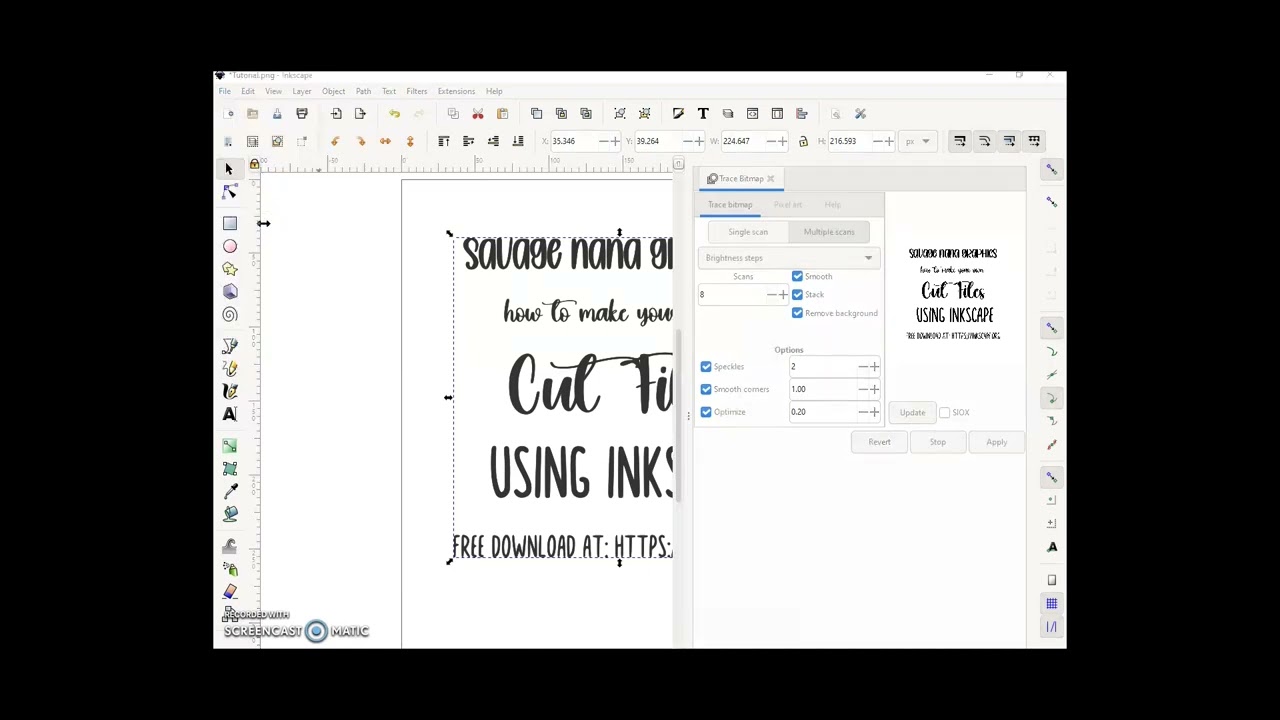
Task: Decrease the Scans value
Action: click(x=771, y=295)
